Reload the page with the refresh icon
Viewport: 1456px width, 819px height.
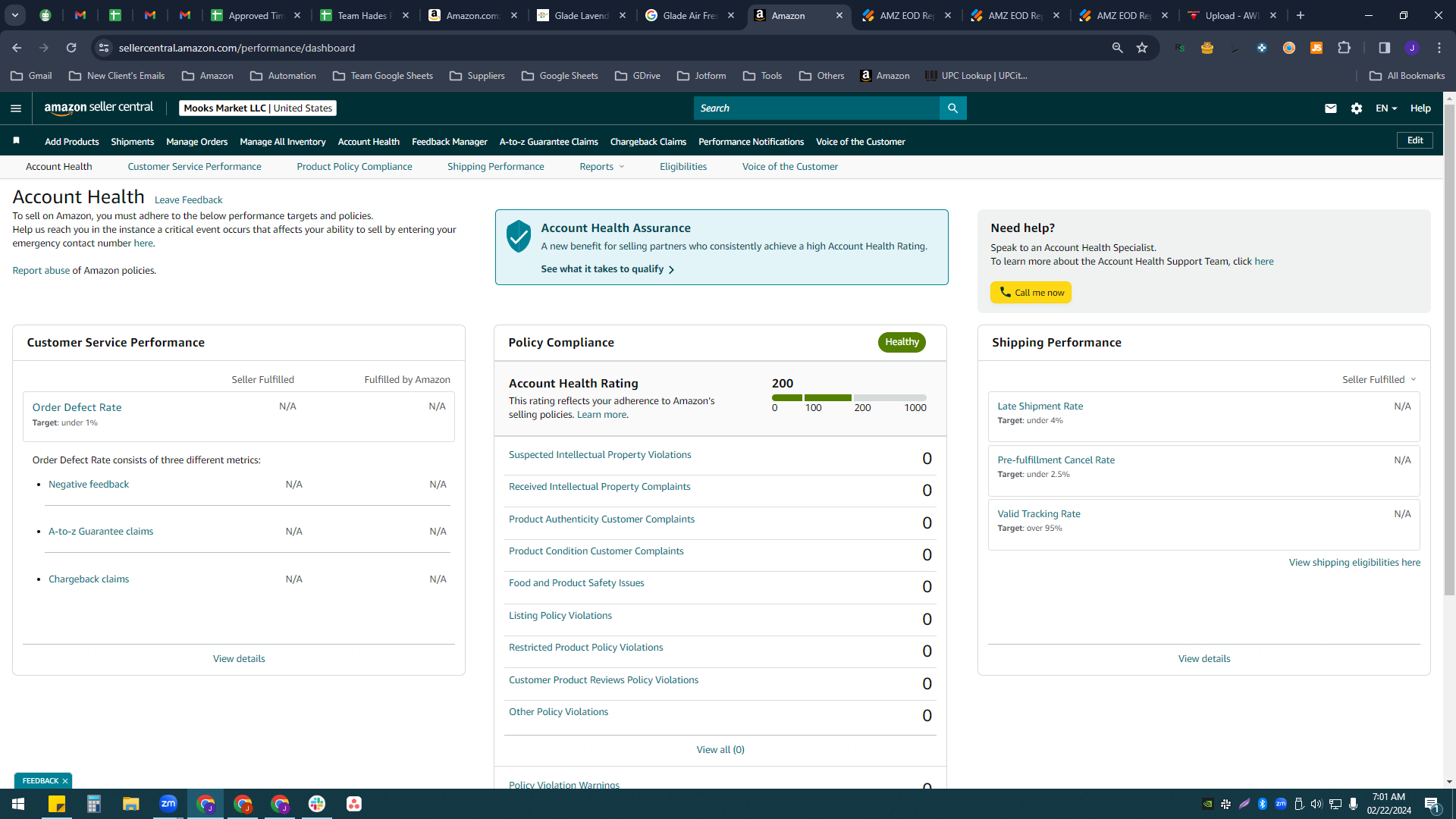[71, 48]
